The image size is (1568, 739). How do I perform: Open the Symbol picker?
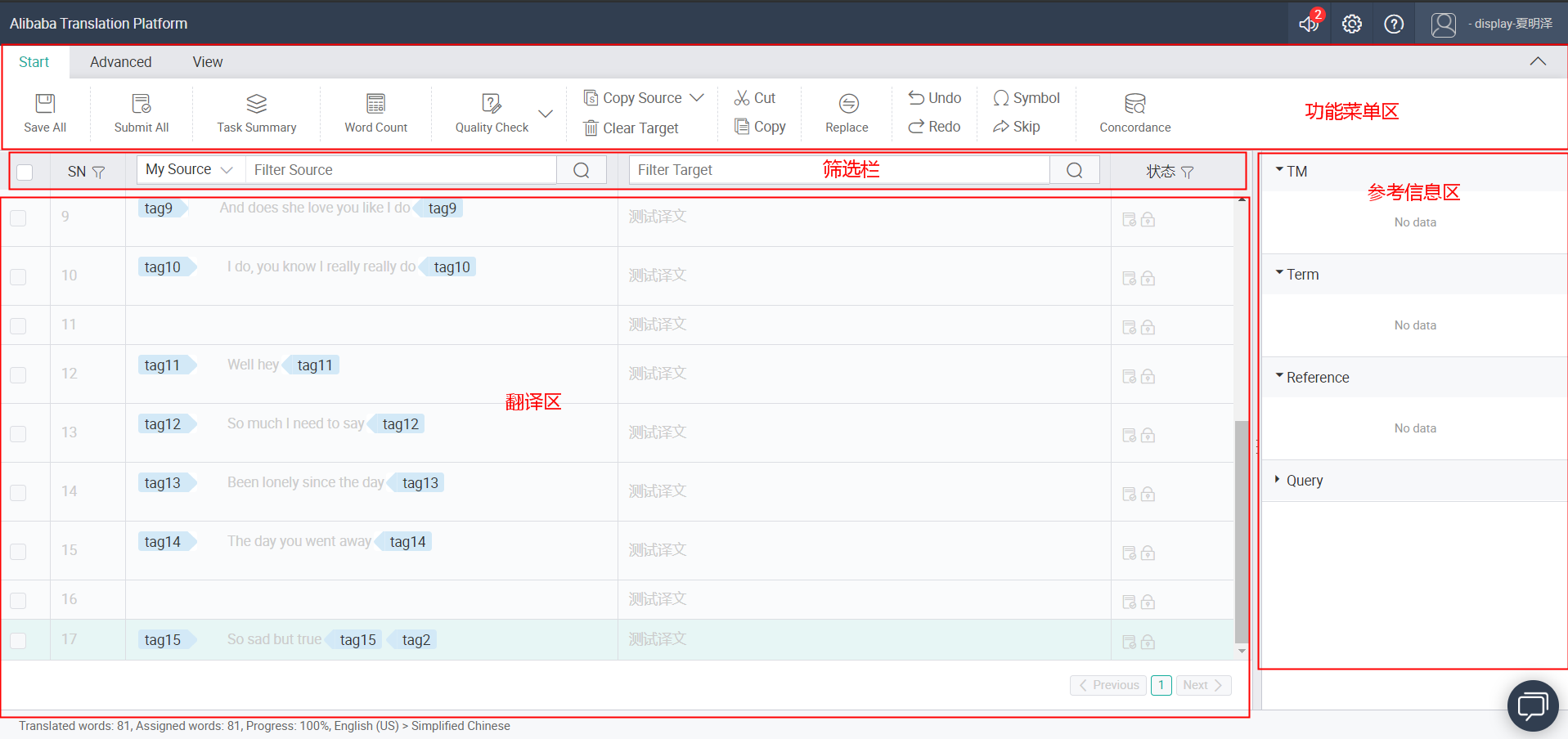pyautogui.click(x=1026, y=98)
